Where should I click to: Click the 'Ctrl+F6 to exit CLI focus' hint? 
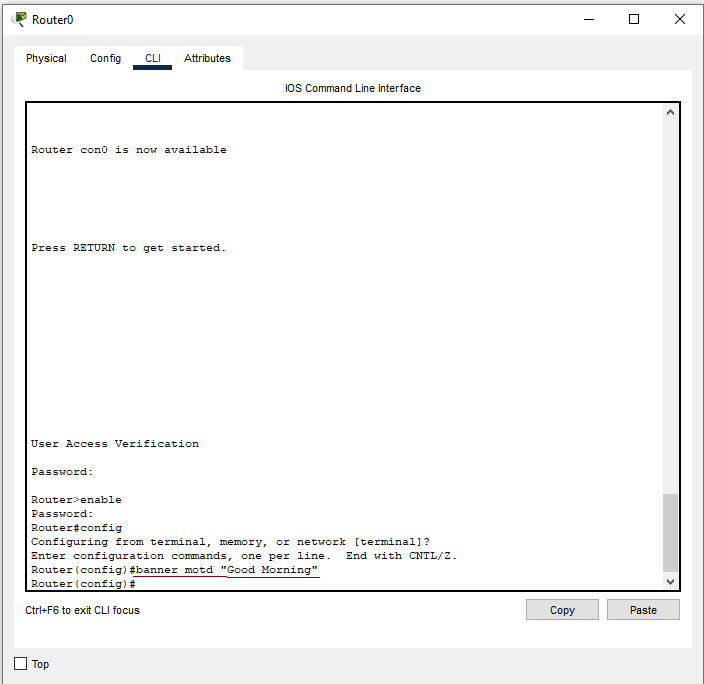click(x=82, y=610)
